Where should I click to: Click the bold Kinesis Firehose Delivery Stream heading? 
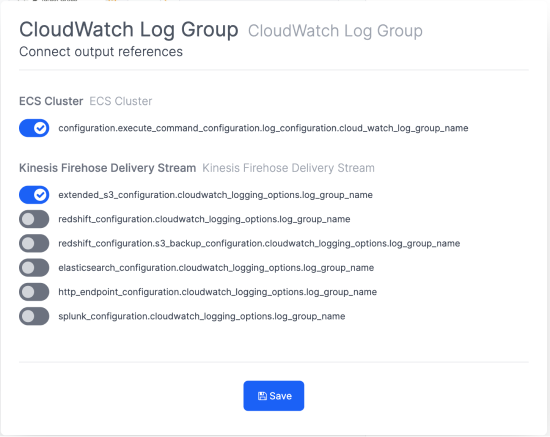pyautogui.click(x=107, y=168)
